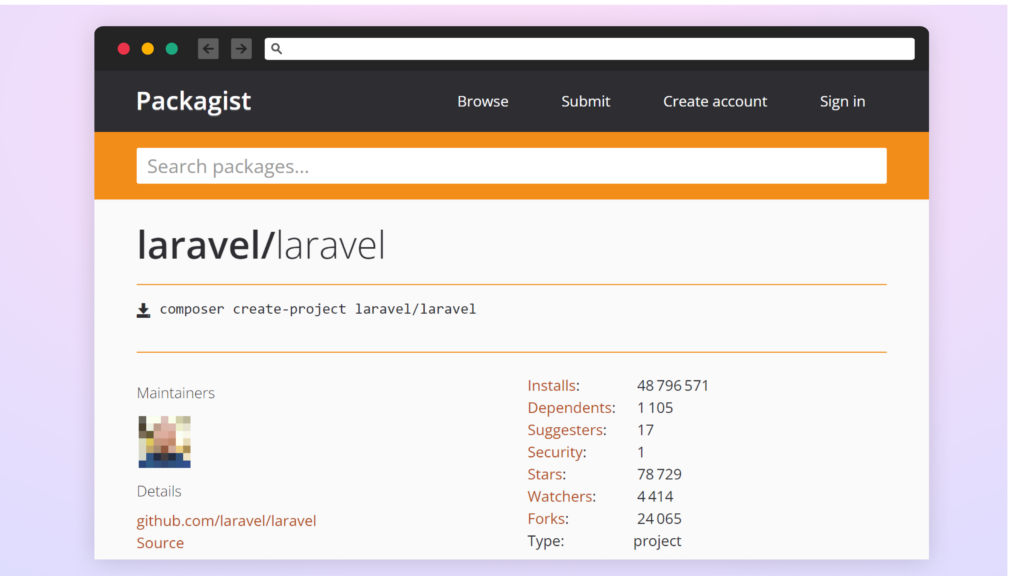Open the Source link
The height and width of the screenshot is (576, 1024).
point(160,543)
